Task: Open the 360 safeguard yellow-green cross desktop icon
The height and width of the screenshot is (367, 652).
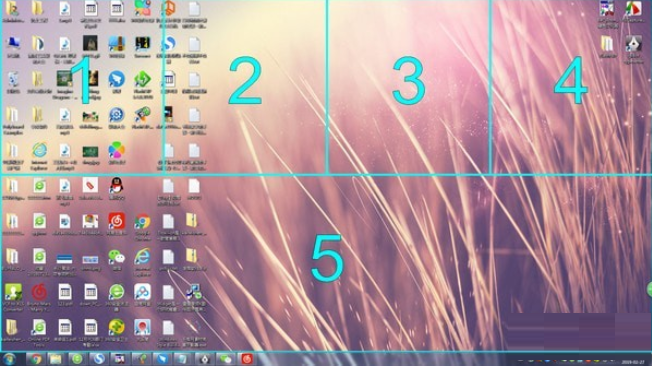Action: tap(116, 328)
